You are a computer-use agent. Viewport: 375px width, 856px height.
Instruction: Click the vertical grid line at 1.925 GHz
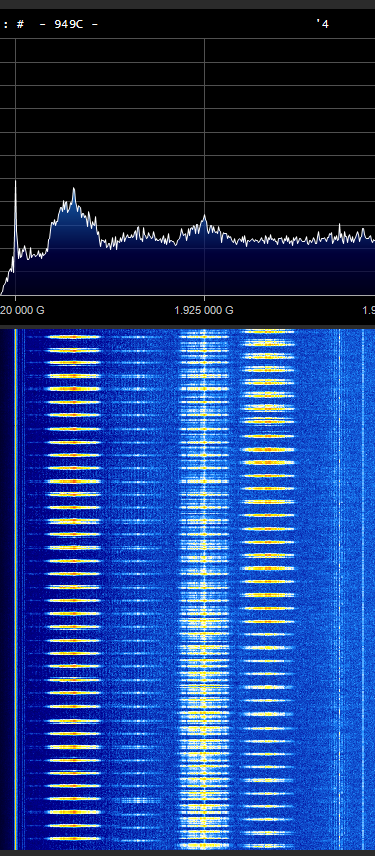(205, 126)
